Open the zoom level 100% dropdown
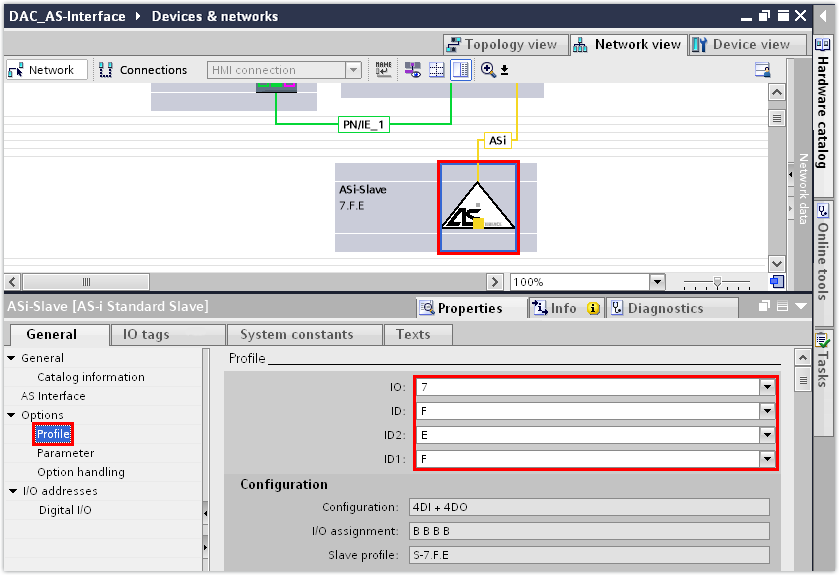Image resolution: width=839 pixels, height=575 pixels. coord(657,282)
